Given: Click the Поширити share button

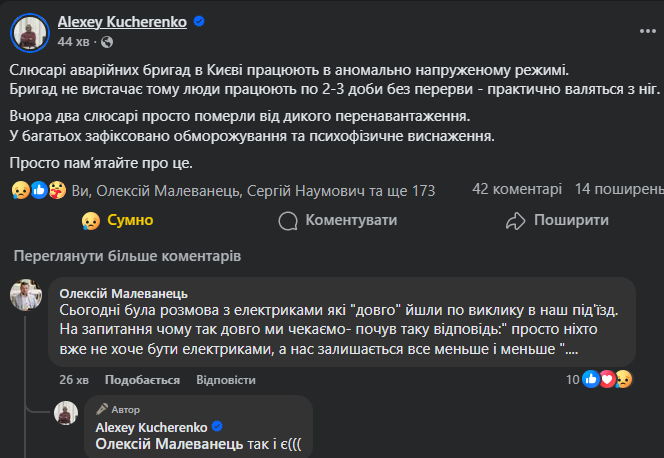Looking at the screenshot, I should [x=558, y=221].
